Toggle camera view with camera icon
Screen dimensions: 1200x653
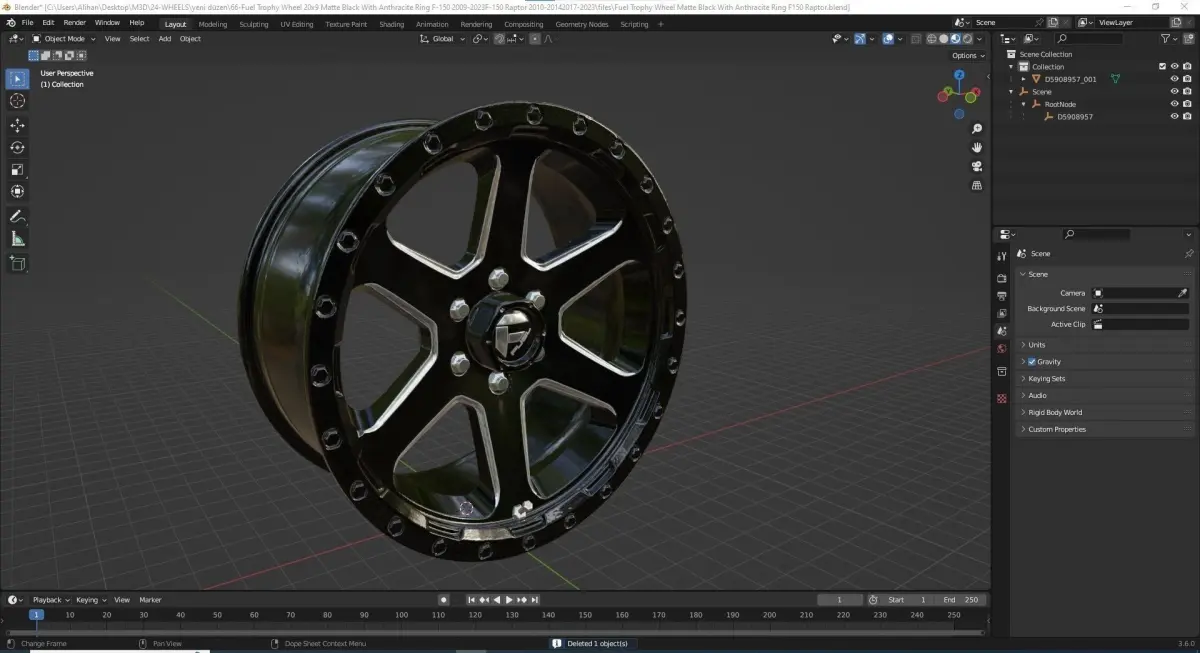(x=977, y=167)
